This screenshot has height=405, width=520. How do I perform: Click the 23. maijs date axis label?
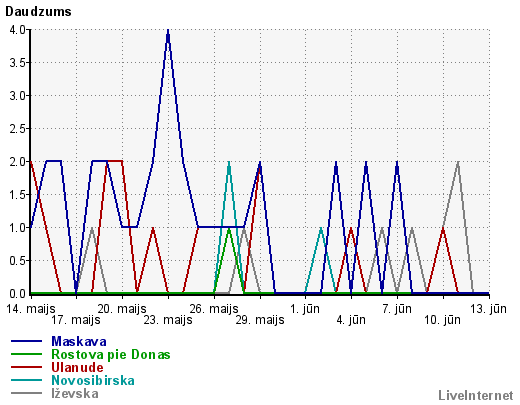pyautogui.click(x=168, y=320)
